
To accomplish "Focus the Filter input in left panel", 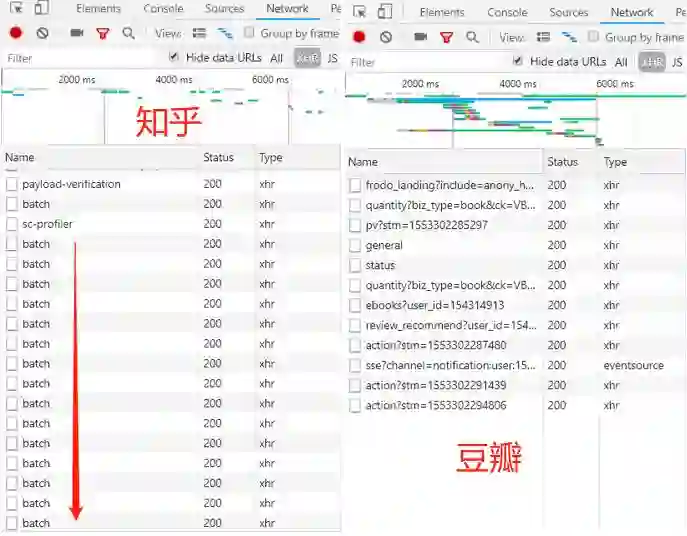I will 83,58.
